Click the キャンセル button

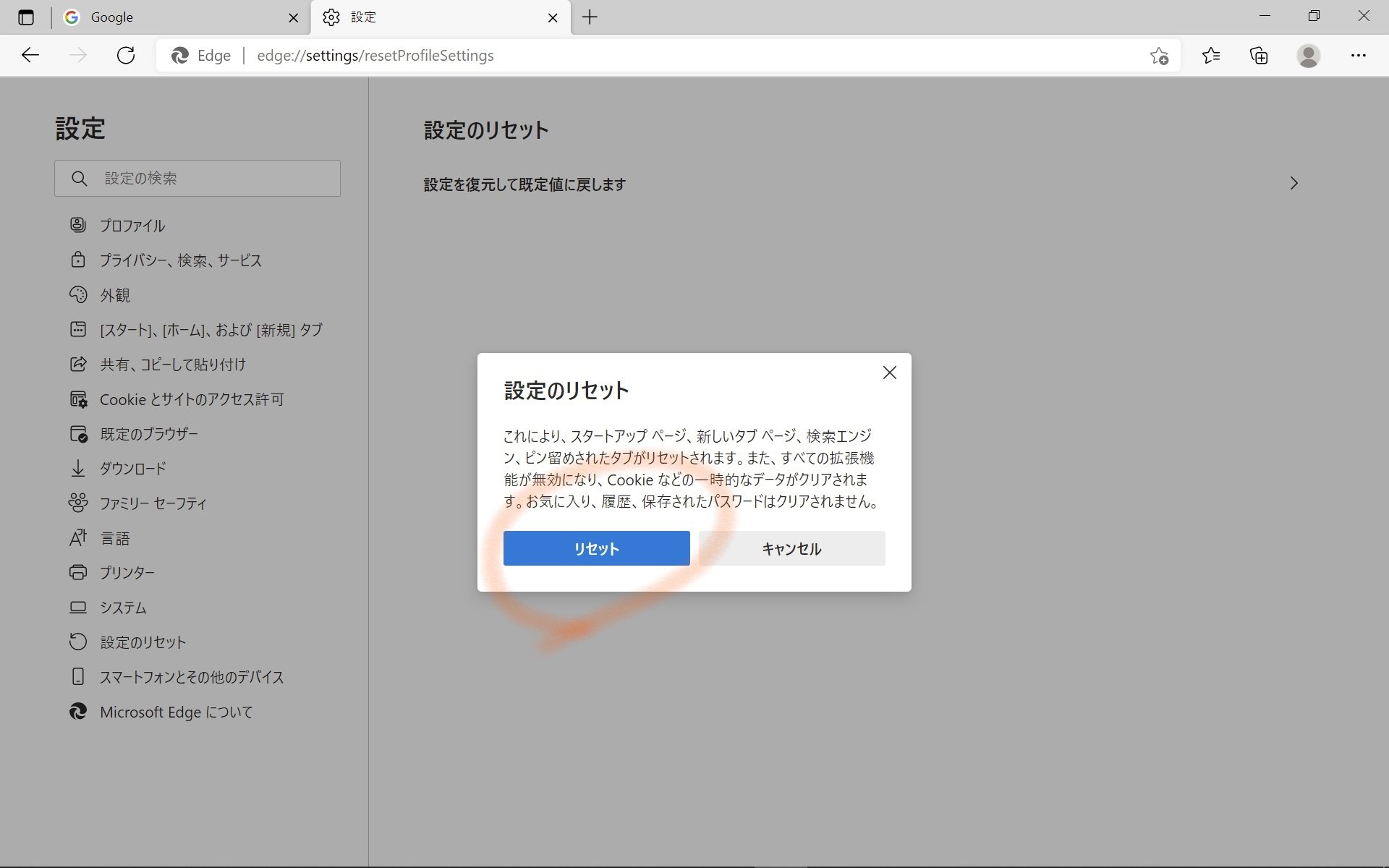point(791,548)
